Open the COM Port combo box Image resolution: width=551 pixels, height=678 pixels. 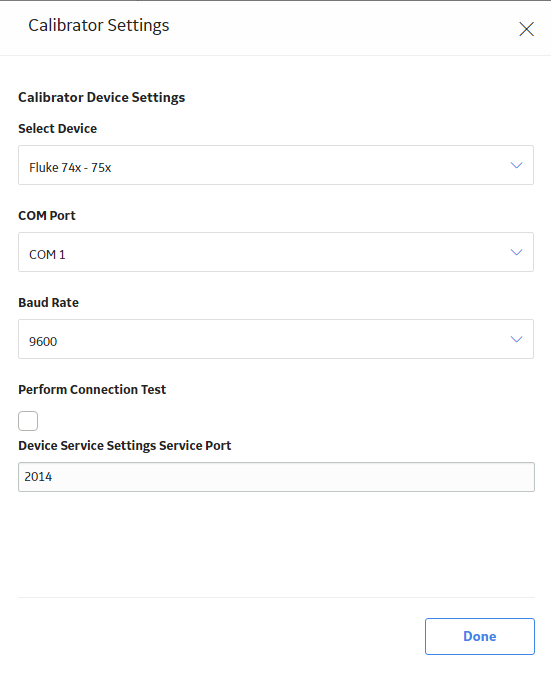(x=276, y=252)
